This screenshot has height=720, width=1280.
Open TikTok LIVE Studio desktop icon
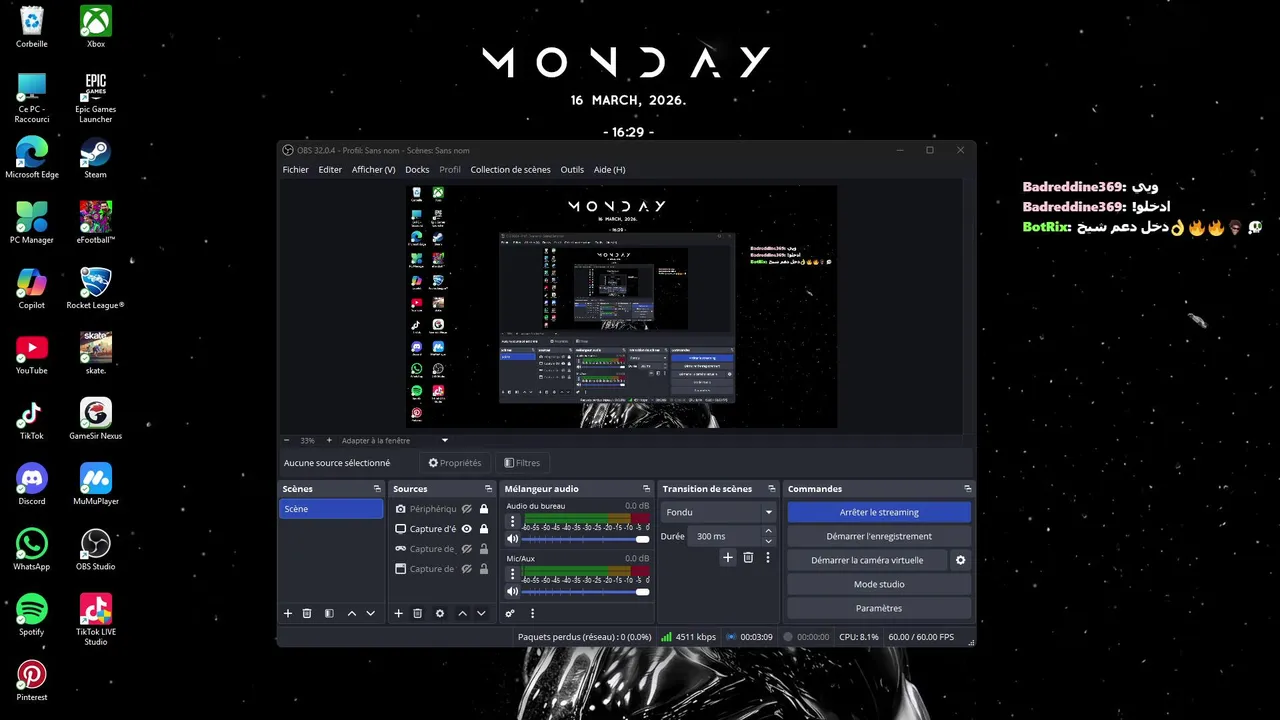95,619
